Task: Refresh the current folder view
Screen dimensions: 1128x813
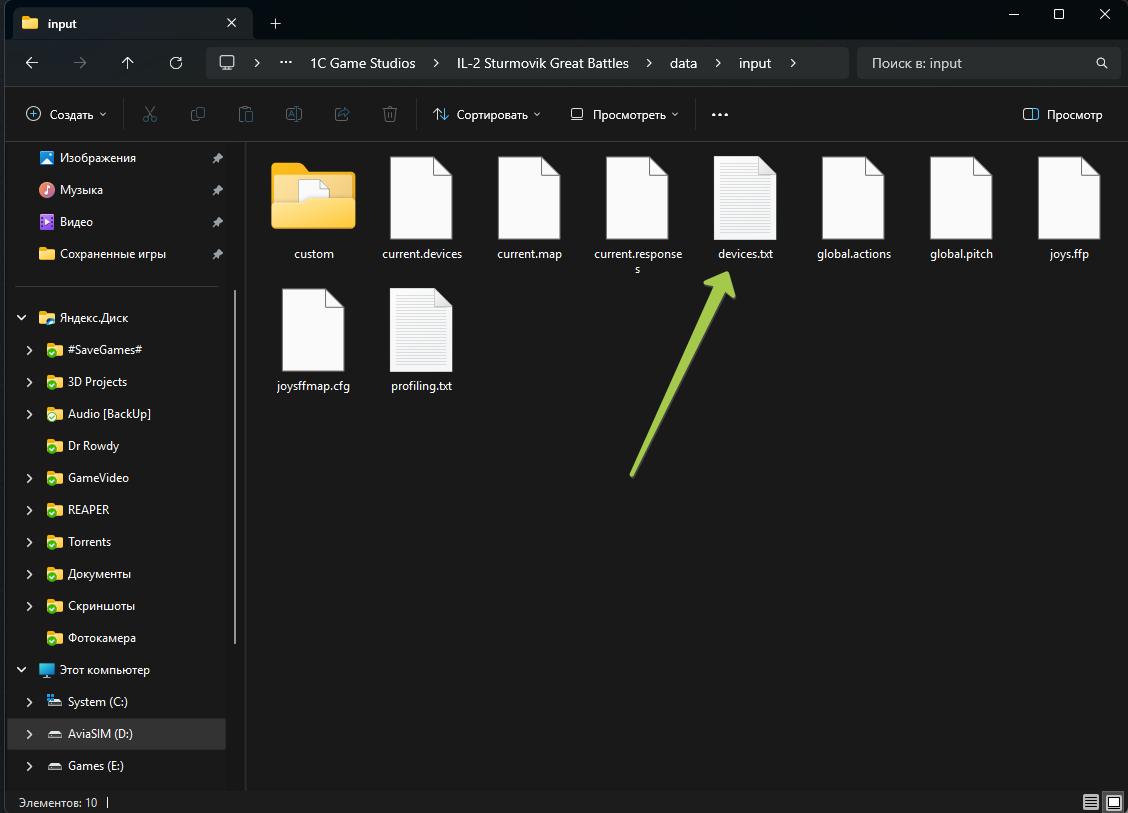Action: tap(176, 63)
